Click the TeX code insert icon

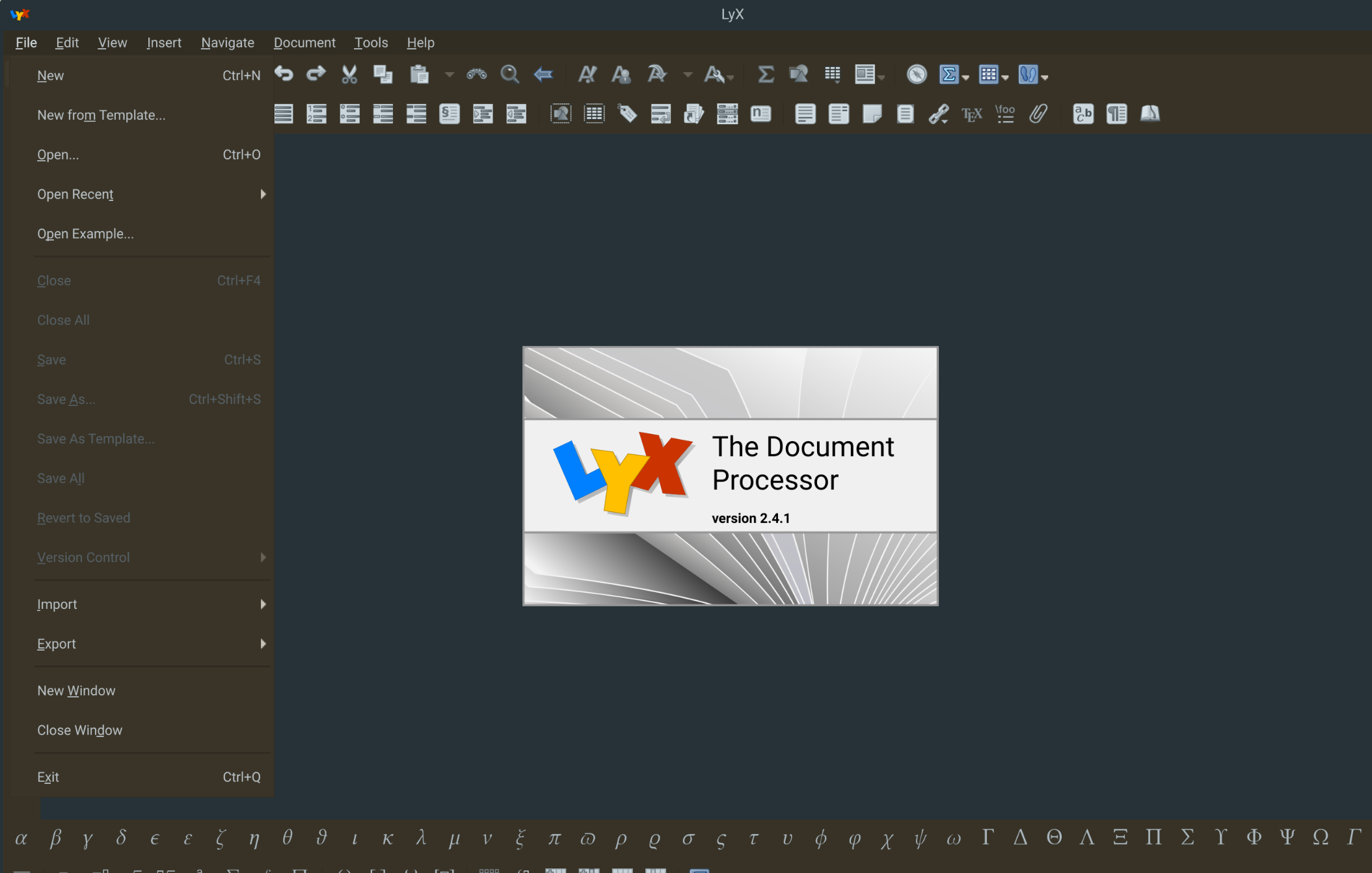point(971,114)
